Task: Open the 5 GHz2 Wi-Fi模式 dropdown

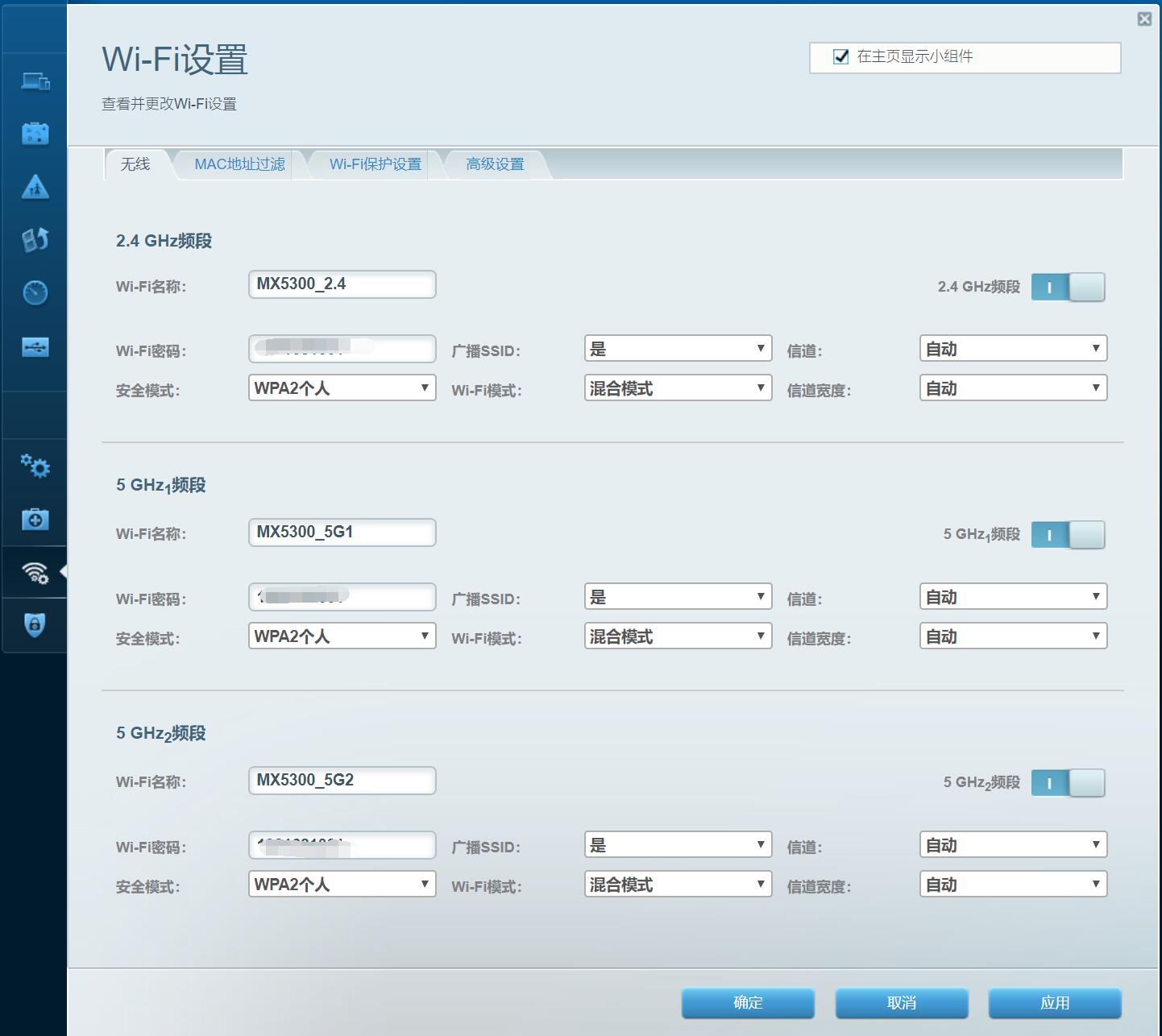Action: [678, 884]
